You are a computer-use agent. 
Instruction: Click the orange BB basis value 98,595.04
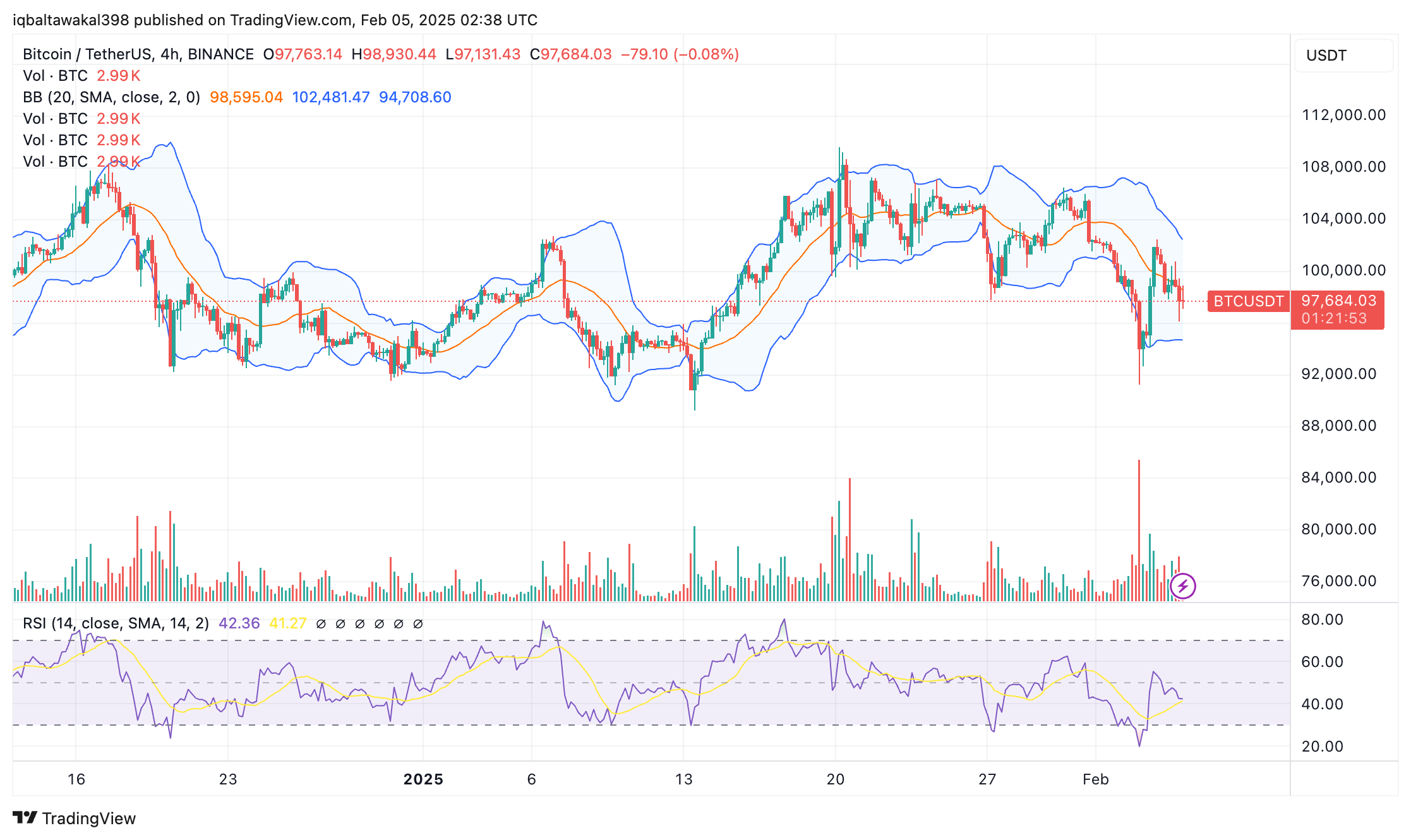pyautogui.click(x=246, y=97)
